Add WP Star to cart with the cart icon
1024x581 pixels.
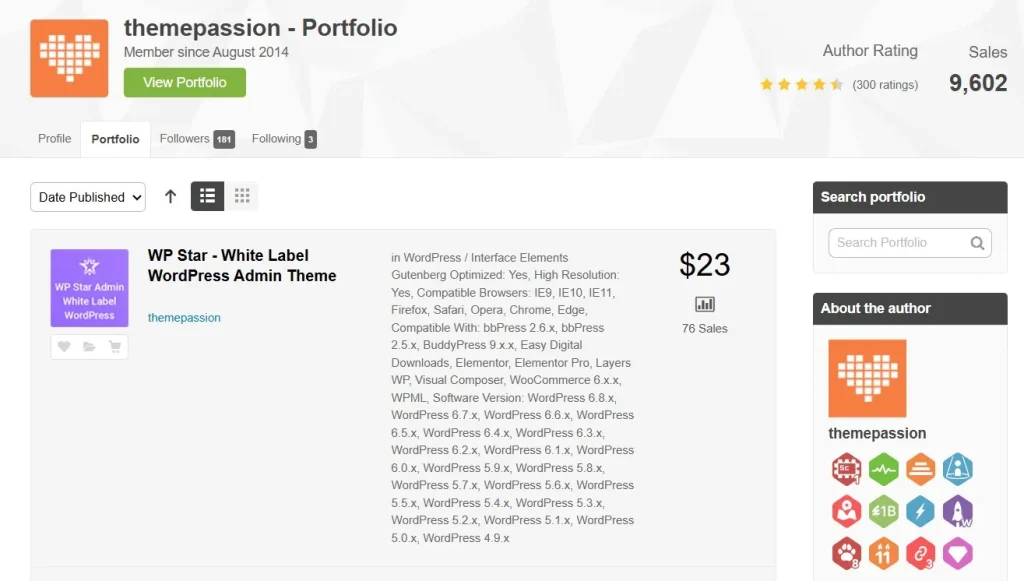click(x=115, y=345)
